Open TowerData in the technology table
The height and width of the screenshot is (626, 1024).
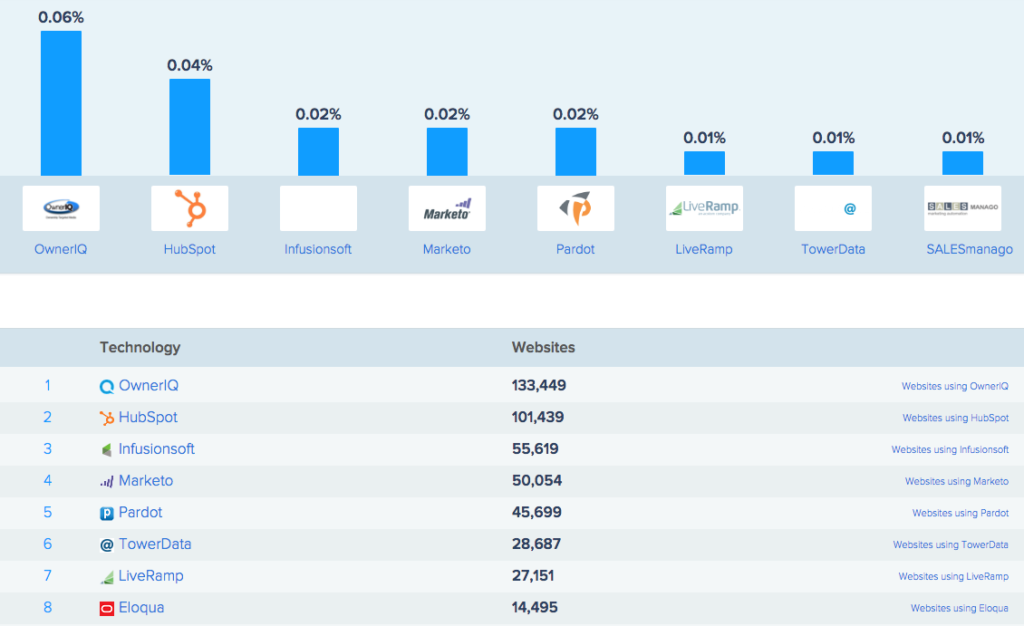[155, 544]
